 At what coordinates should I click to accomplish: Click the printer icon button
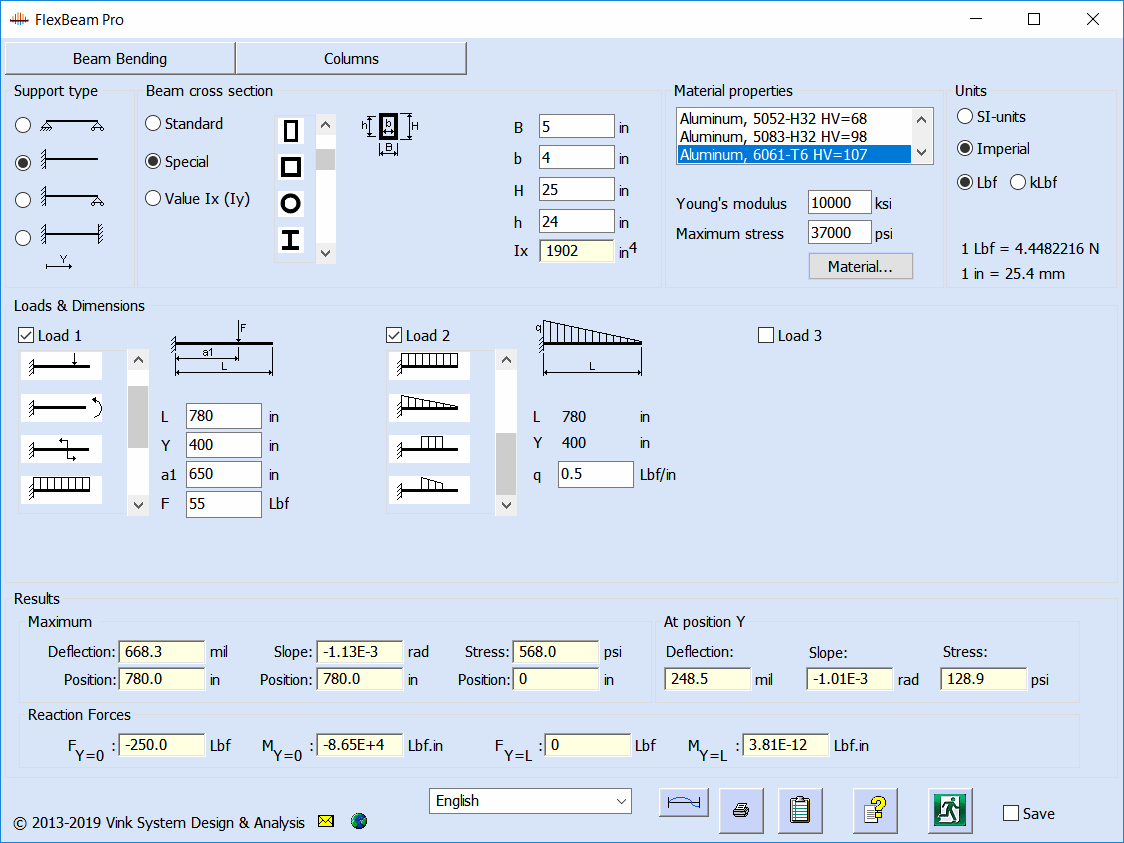tap(741, 810)
